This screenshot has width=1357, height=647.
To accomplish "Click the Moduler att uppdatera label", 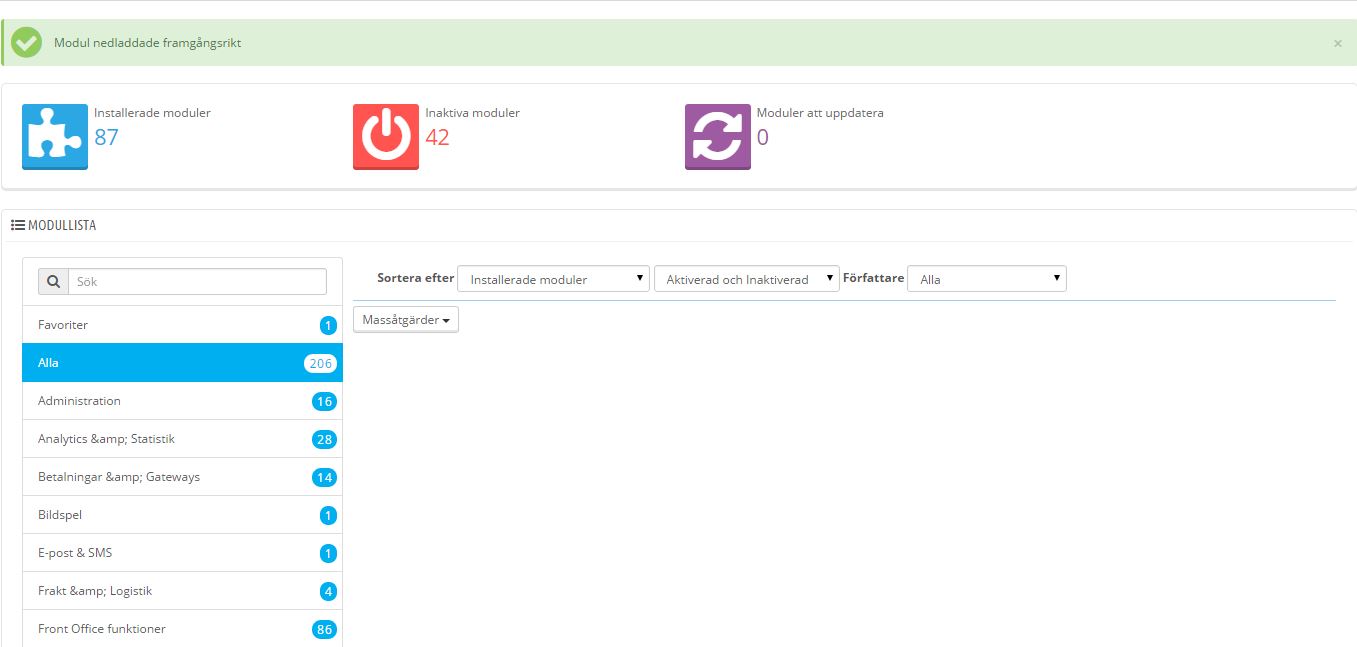I will 820,113.
